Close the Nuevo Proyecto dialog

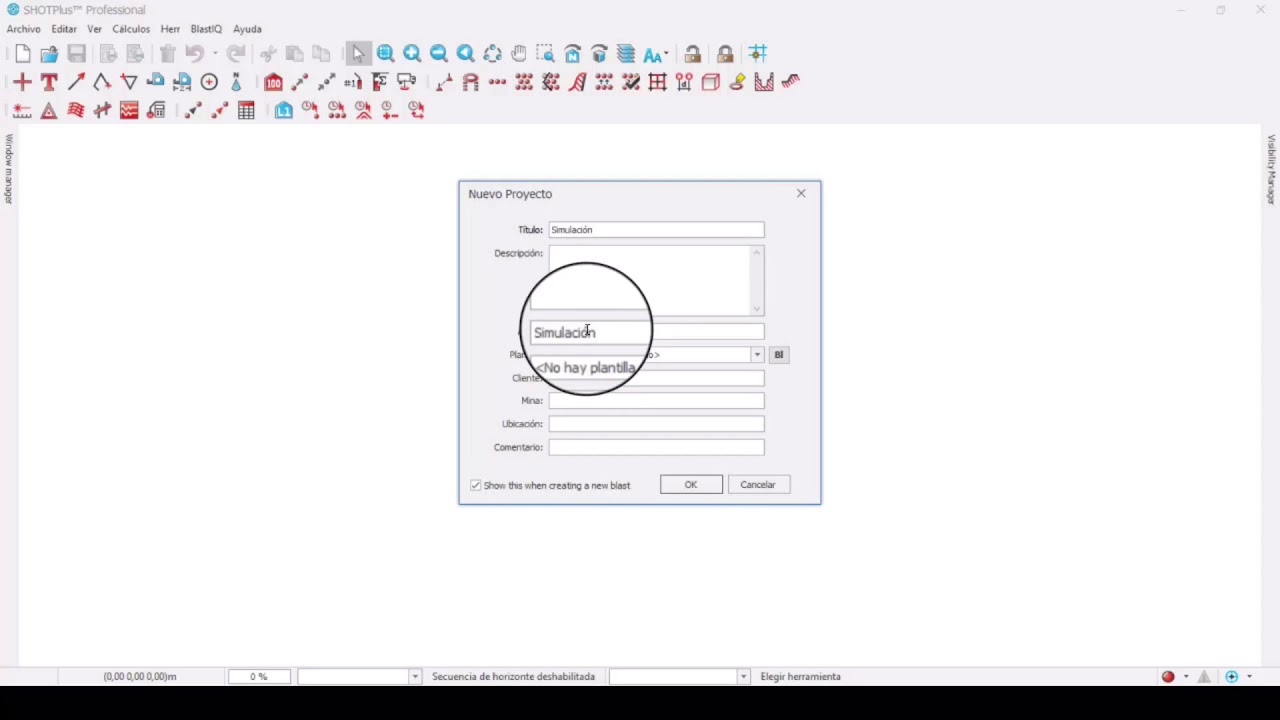pyautogui.click(x=801, y=193)
